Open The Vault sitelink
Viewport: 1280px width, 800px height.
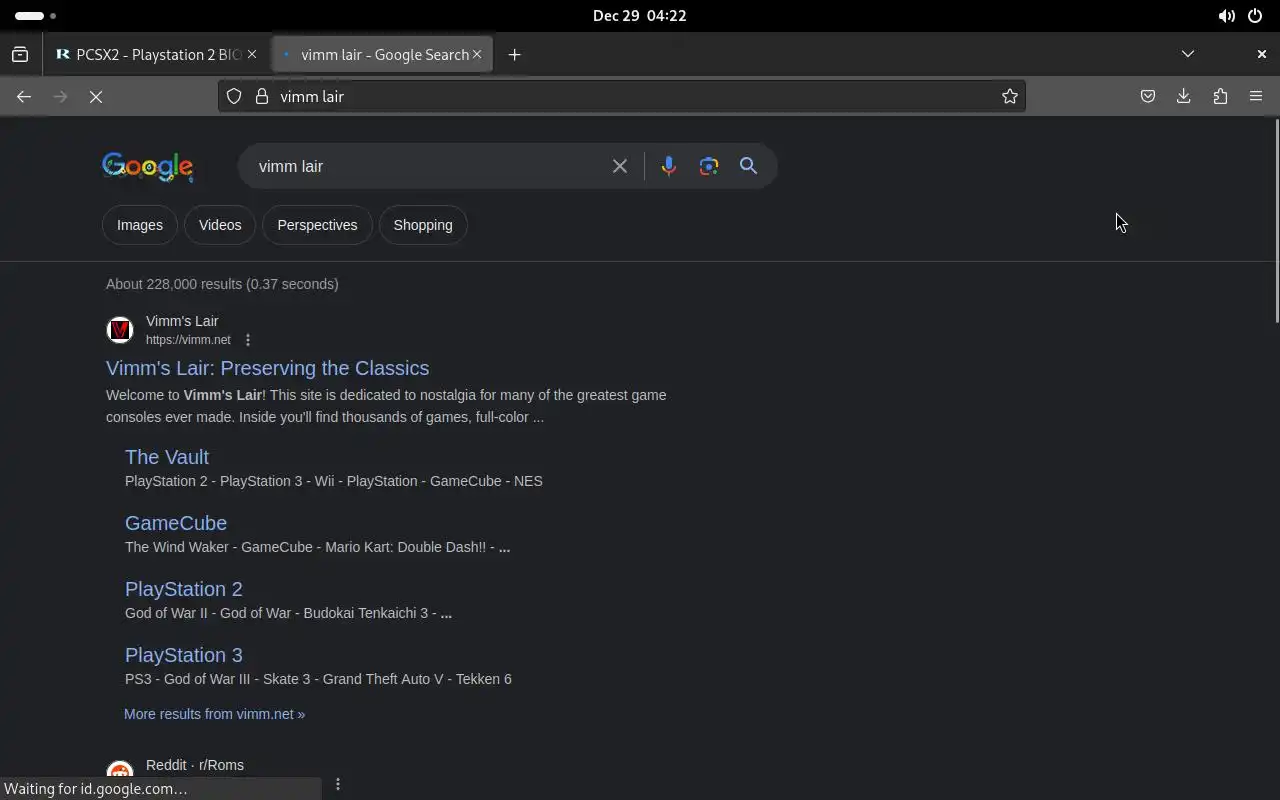coord(167,457)
